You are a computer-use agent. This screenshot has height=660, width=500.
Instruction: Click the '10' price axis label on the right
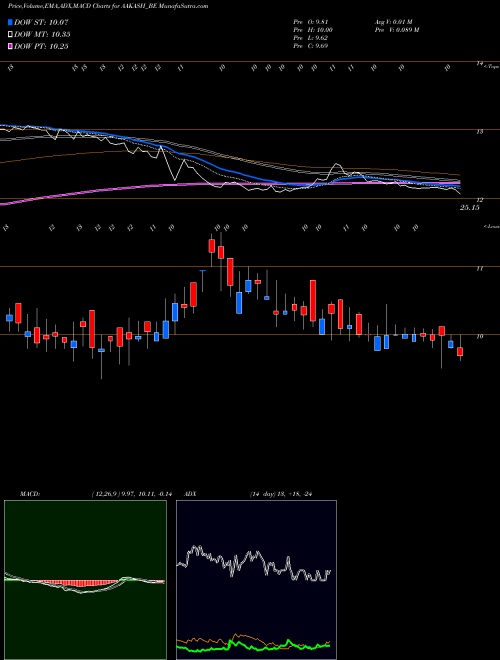pyautogui.click(x=479, y=336)
